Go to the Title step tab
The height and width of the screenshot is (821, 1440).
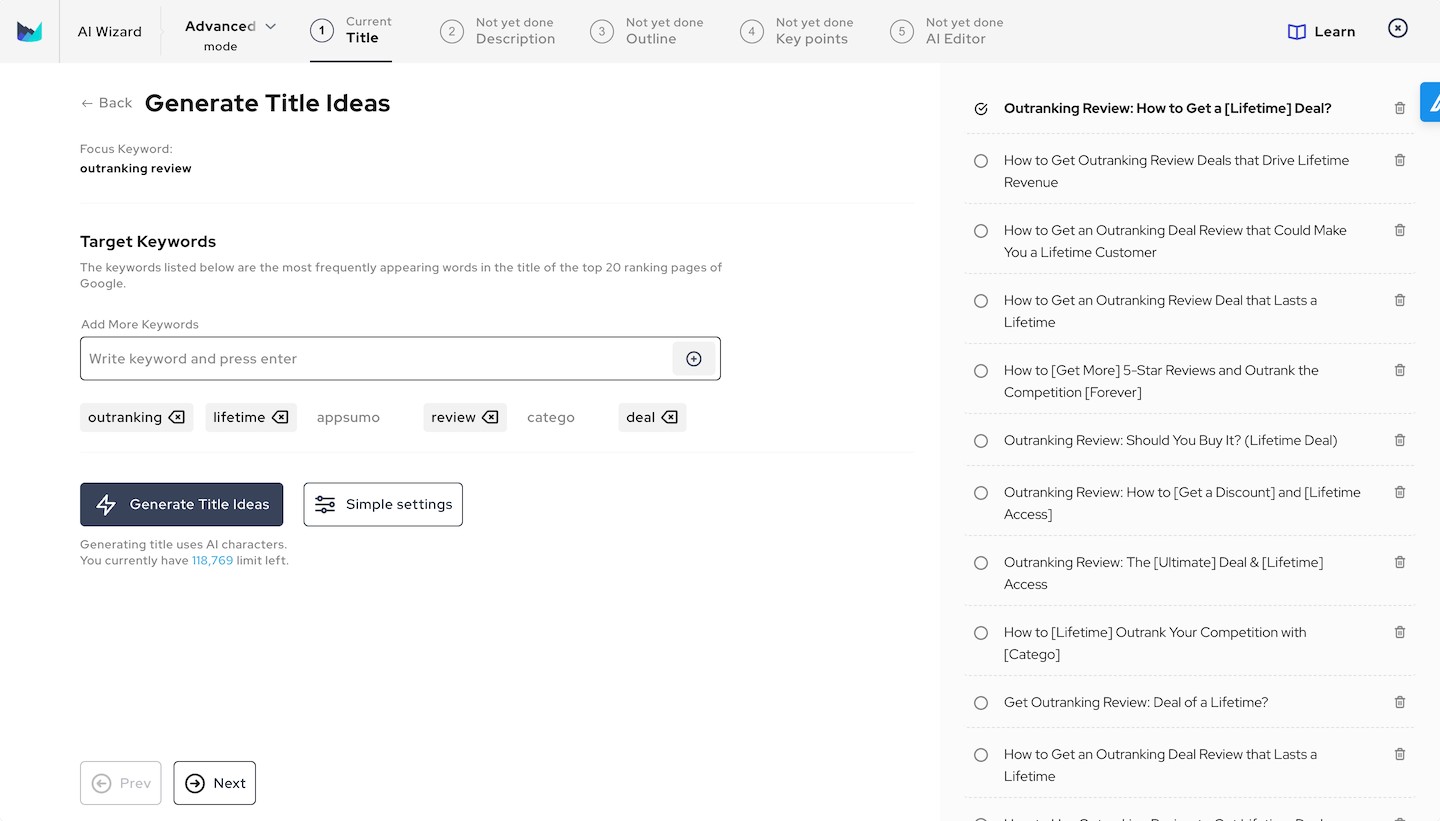[x=351, y=31]
